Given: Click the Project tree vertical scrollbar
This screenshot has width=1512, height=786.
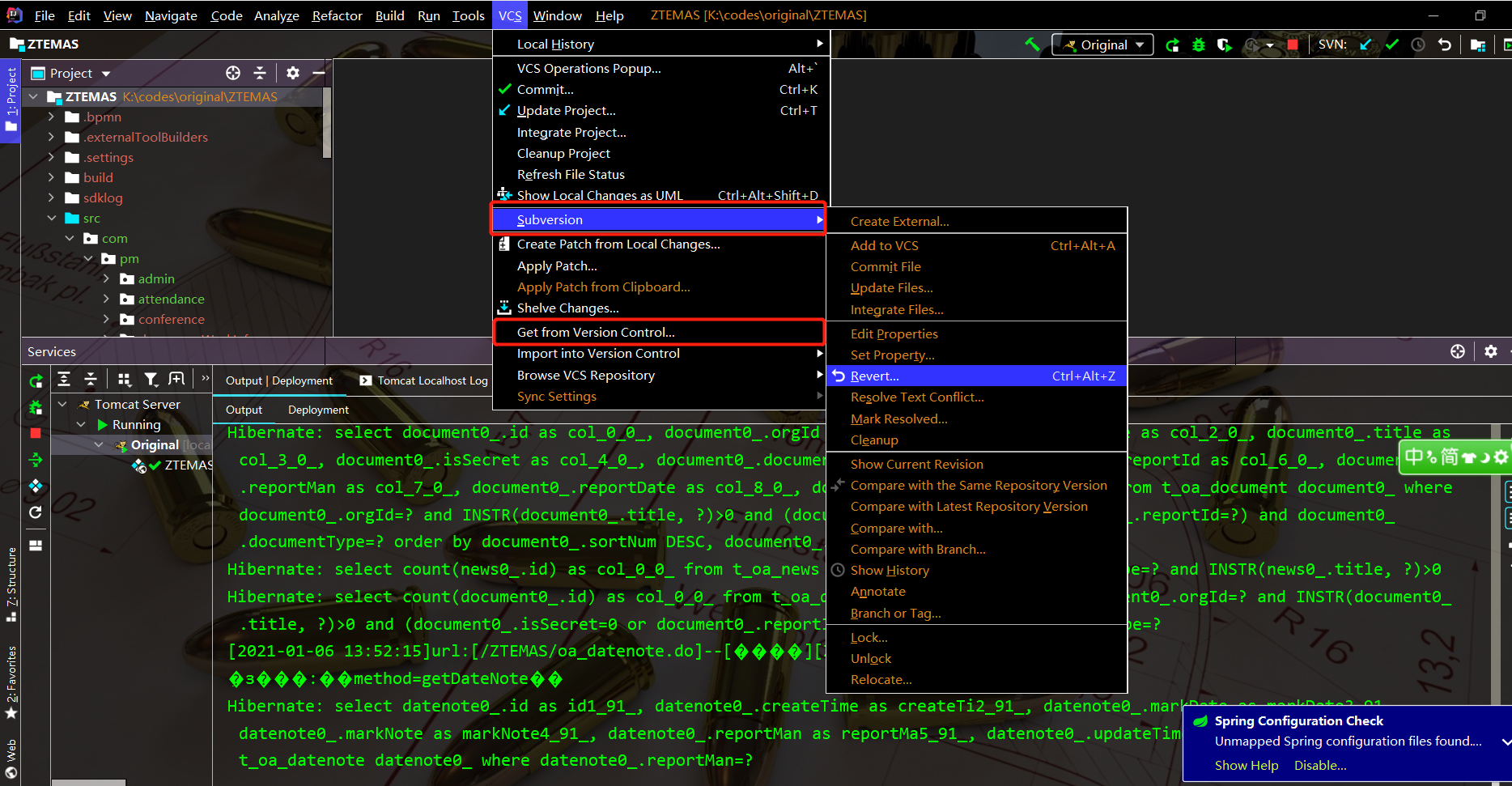Looking at the screenshot, I should pos(327,123).
